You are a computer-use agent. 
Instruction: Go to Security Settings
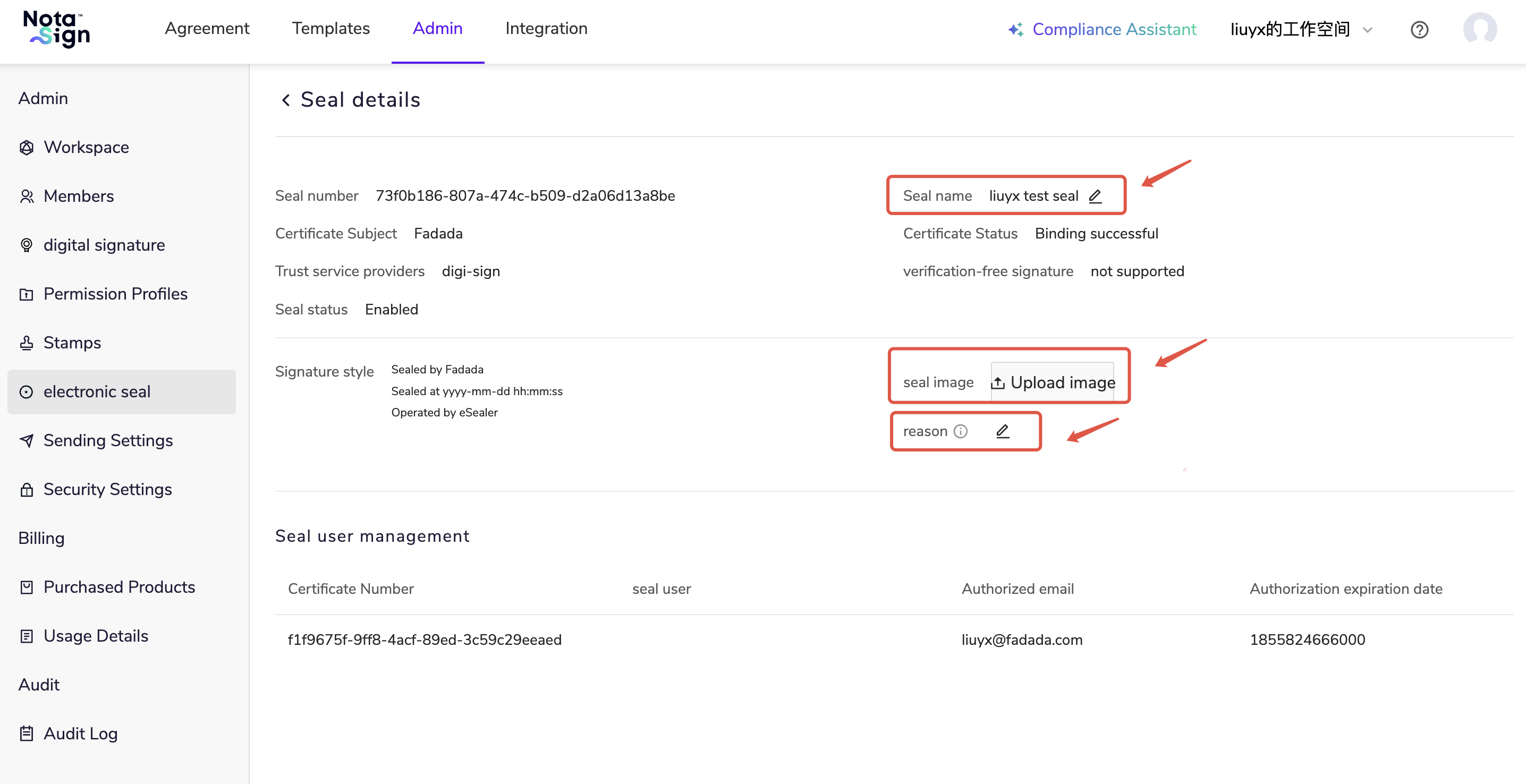[107, 489]
